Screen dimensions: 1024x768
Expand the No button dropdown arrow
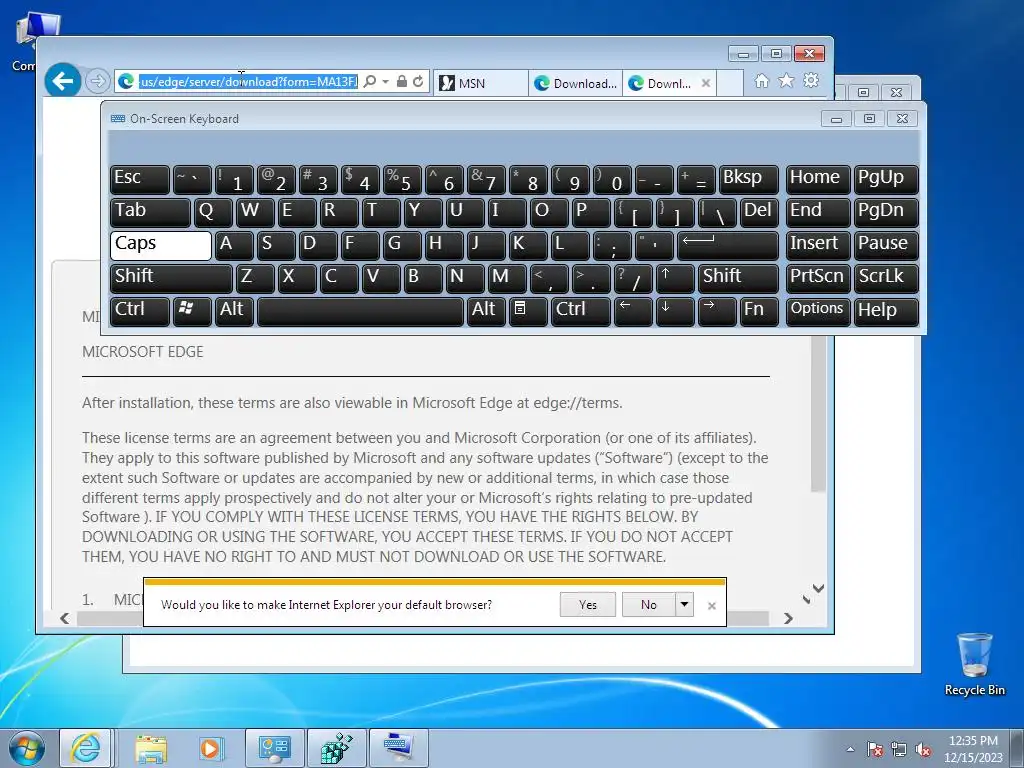684,605
